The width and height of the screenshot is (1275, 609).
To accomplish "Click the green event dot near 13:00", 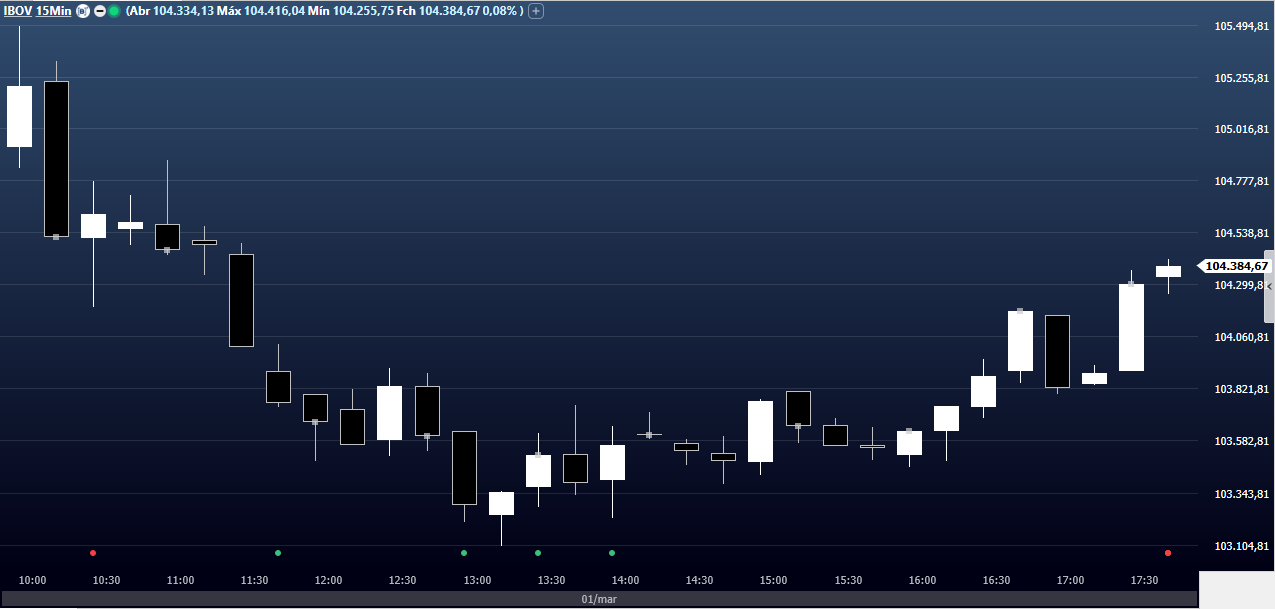I will (x=464, y=553).
